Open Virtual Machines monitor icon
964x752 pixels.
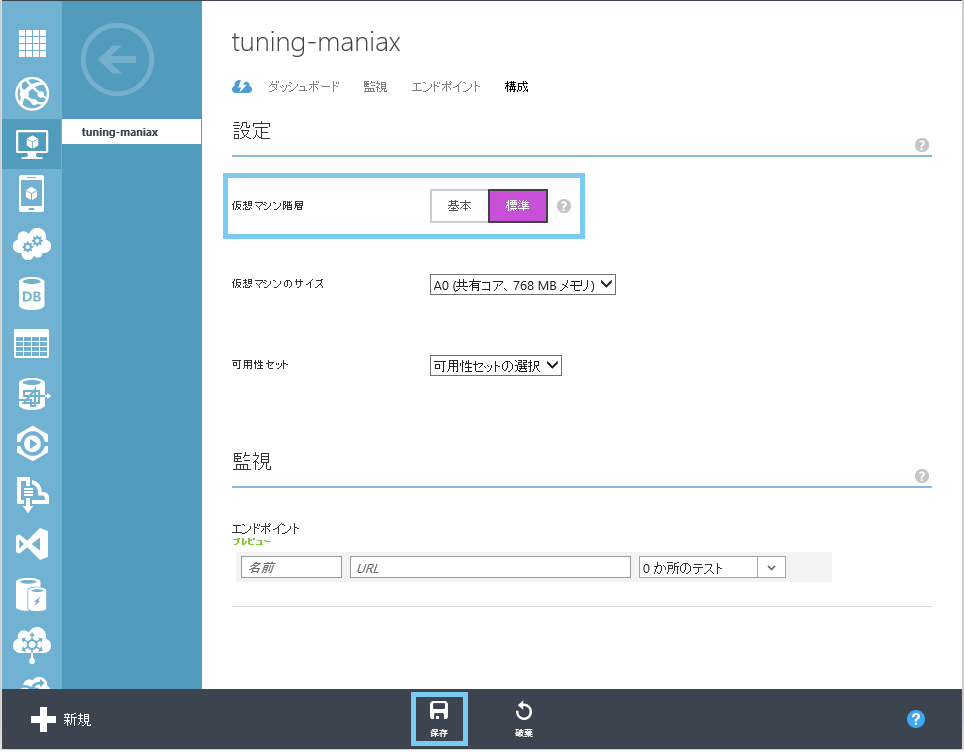coord(32,144)
